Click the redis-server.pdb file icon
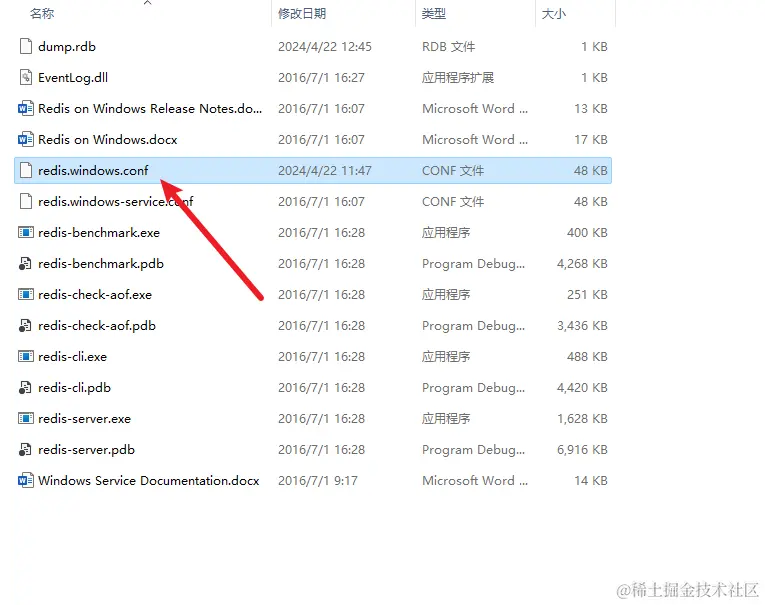 click(25, 449)
